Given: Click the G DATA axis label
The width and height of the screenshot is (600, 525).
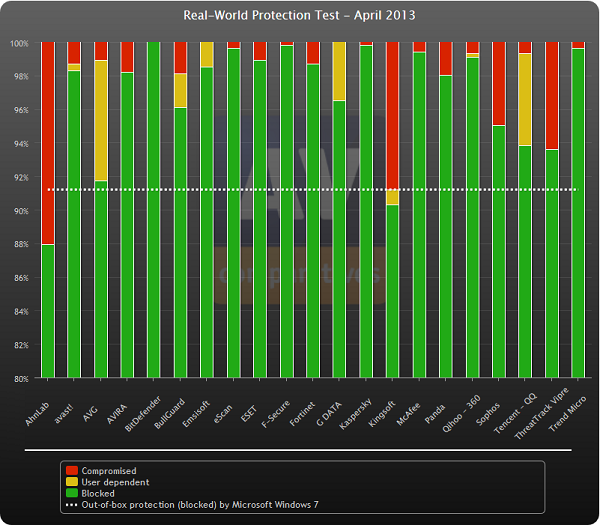Looking at the screenshot, I should [x=329, y=414].
